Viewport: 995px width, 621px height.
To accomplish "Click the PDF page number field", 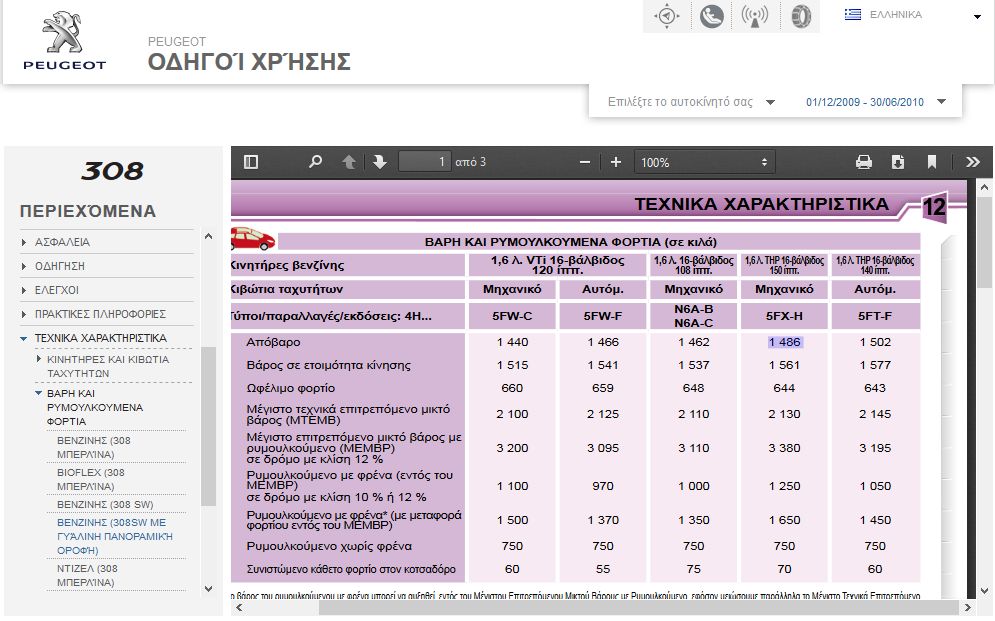I will click(x=425, y=162).
